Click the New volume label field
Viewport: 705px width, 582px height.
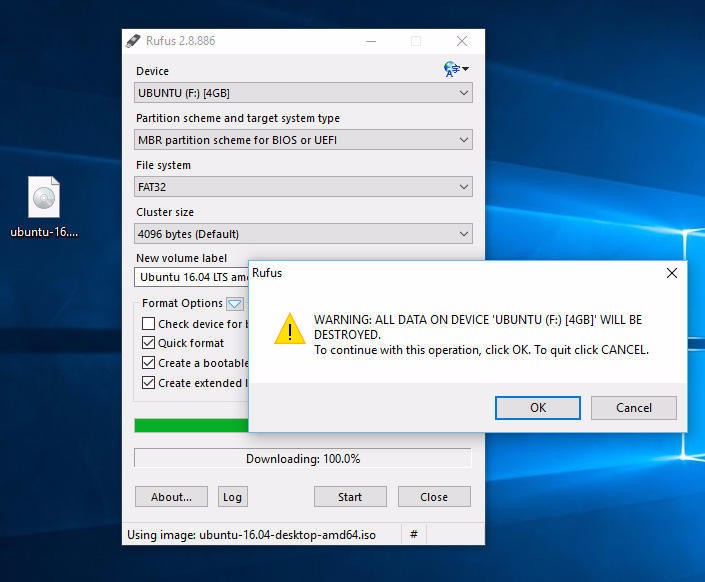[x=191, y=277]
